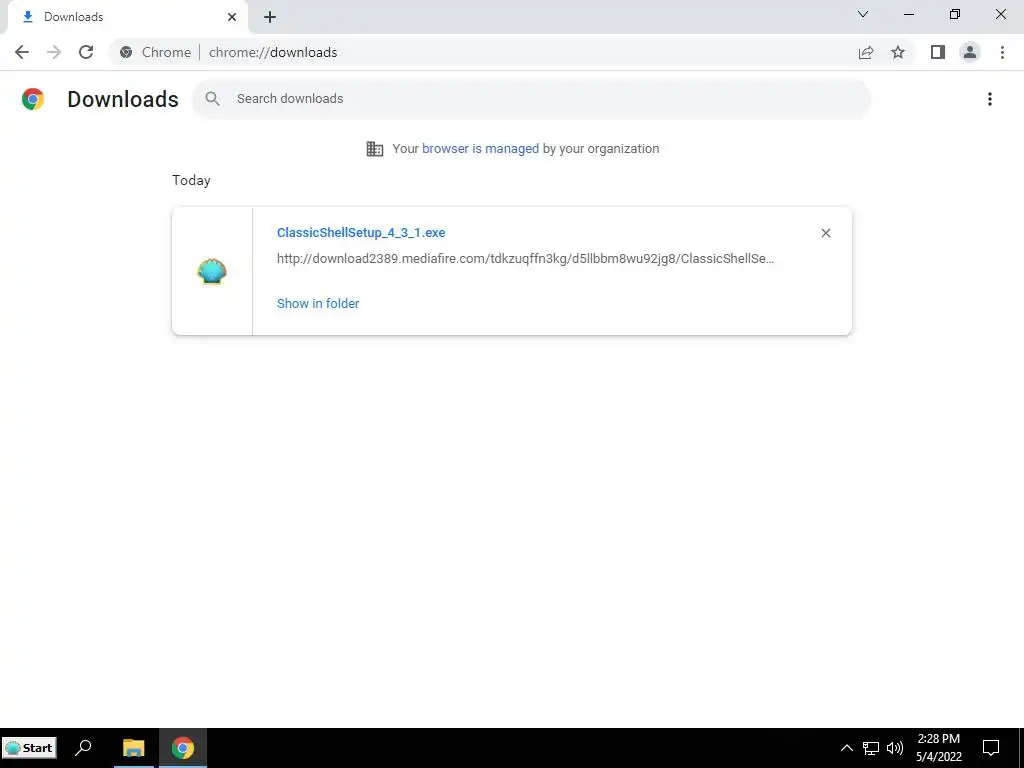The image size is (1024, 768).
Task: Open the Downloads page more actions menu
Action: point(990,99)
